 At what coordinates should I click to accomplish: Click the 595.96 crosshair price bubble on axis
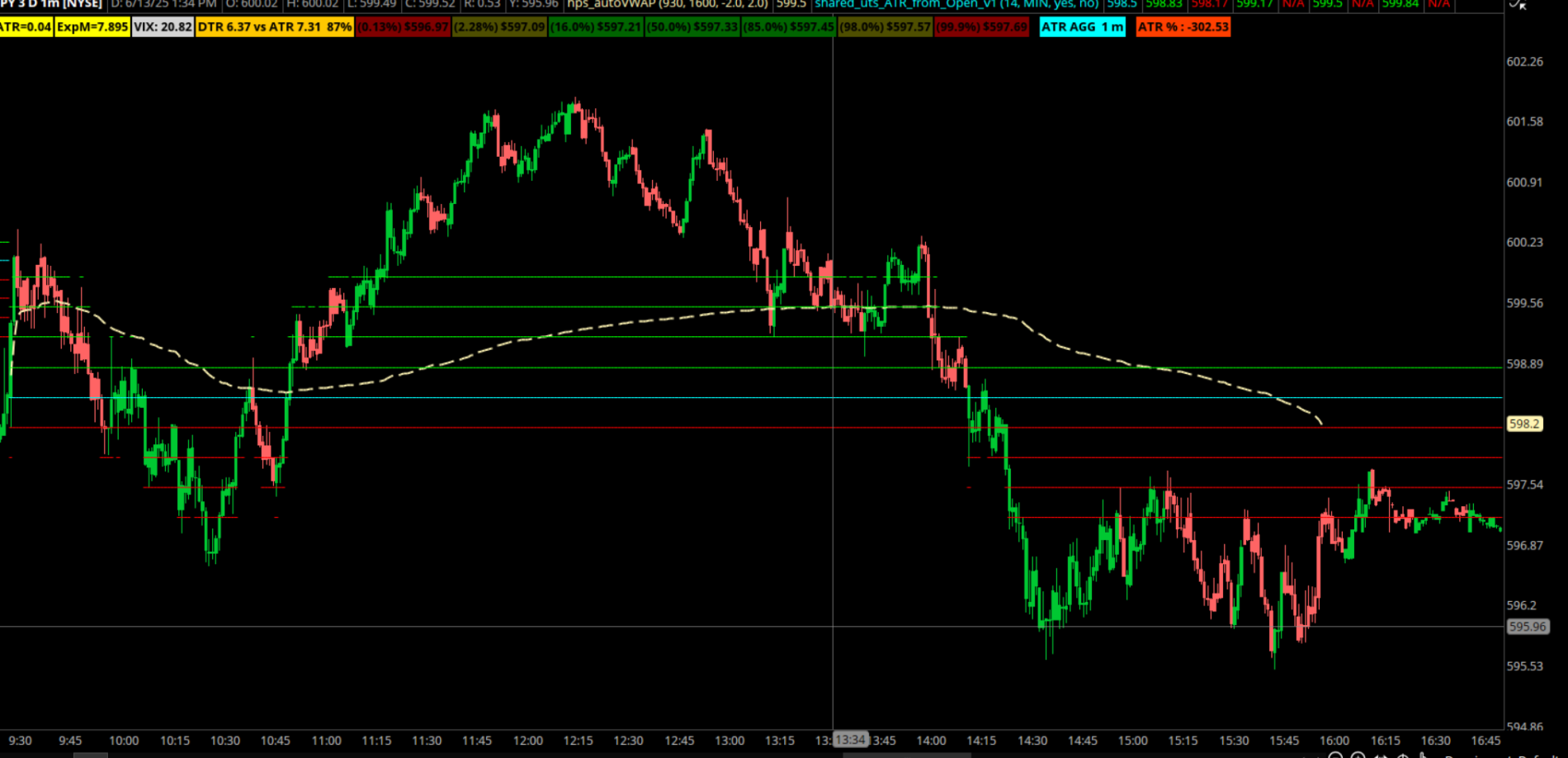pyautogui.click(x=1528, y=627)
